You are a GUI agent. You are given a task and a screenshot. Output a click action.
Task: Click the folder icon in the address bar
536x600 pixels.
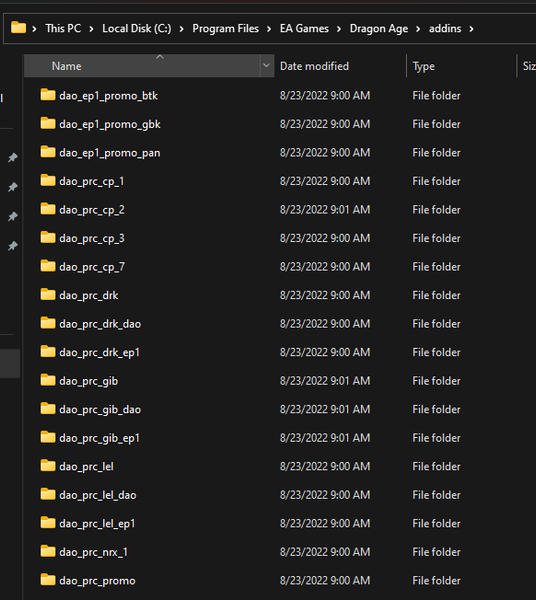click(x=18, y=28)
